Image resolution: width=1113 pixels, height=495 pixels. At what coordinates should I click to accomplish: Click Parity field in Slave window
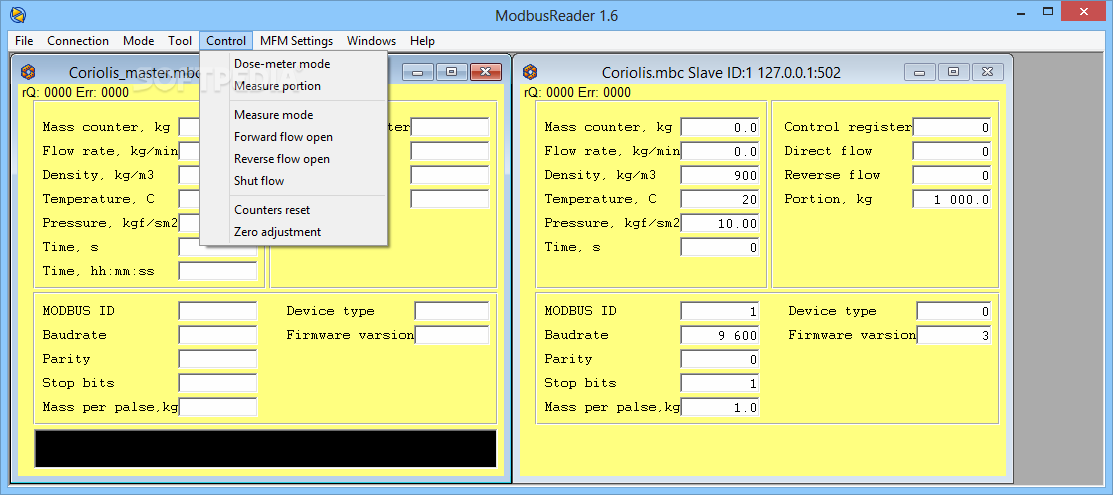720,359
